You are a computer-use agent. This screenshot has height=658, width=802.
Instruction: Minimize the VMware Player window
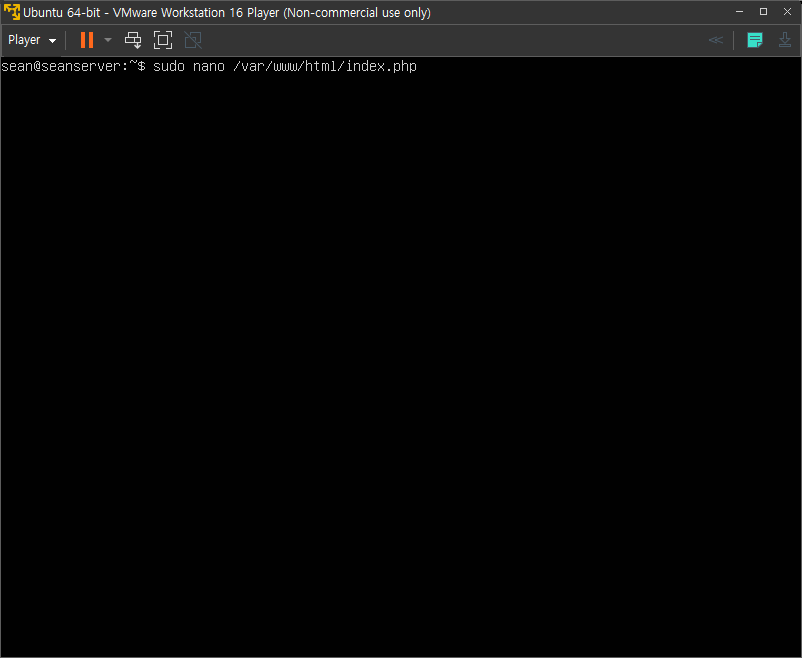739,12
